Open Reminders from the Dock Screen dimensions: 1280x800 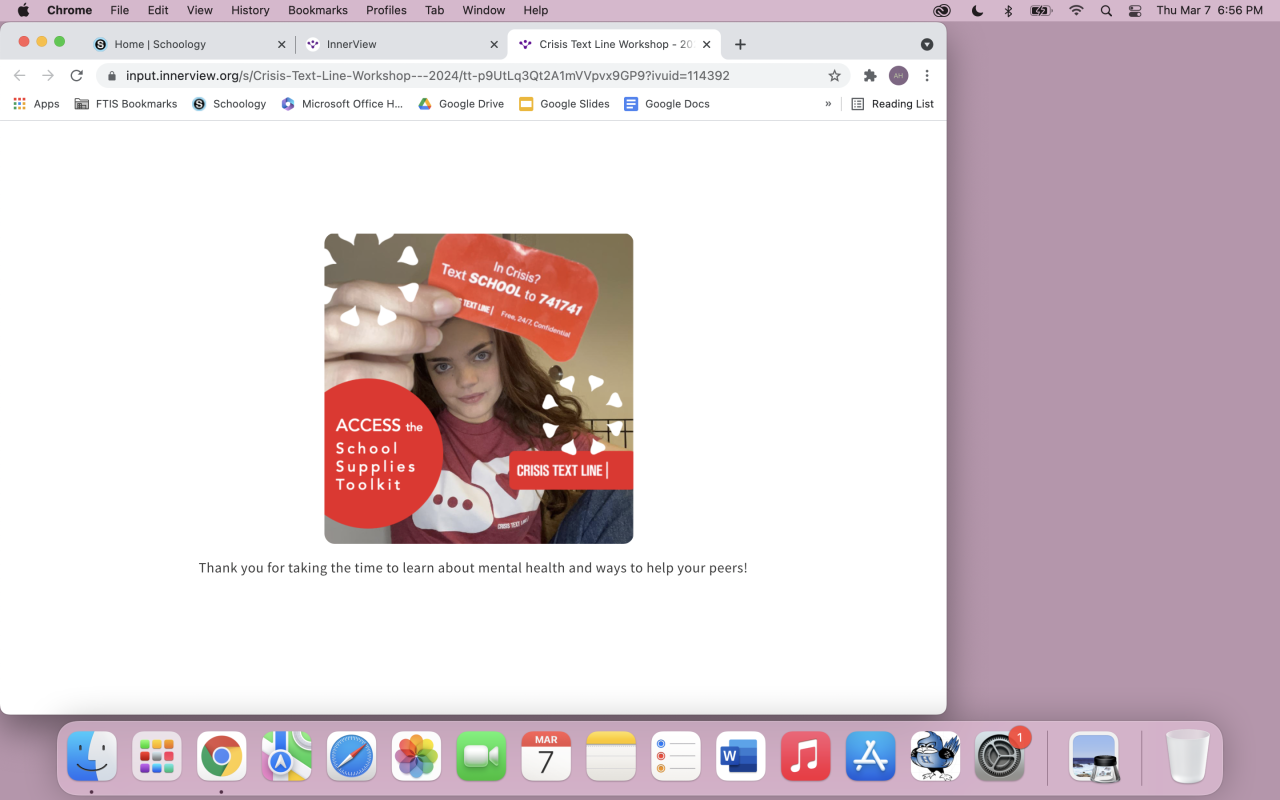pyautogui.click(x=676, y=756)
